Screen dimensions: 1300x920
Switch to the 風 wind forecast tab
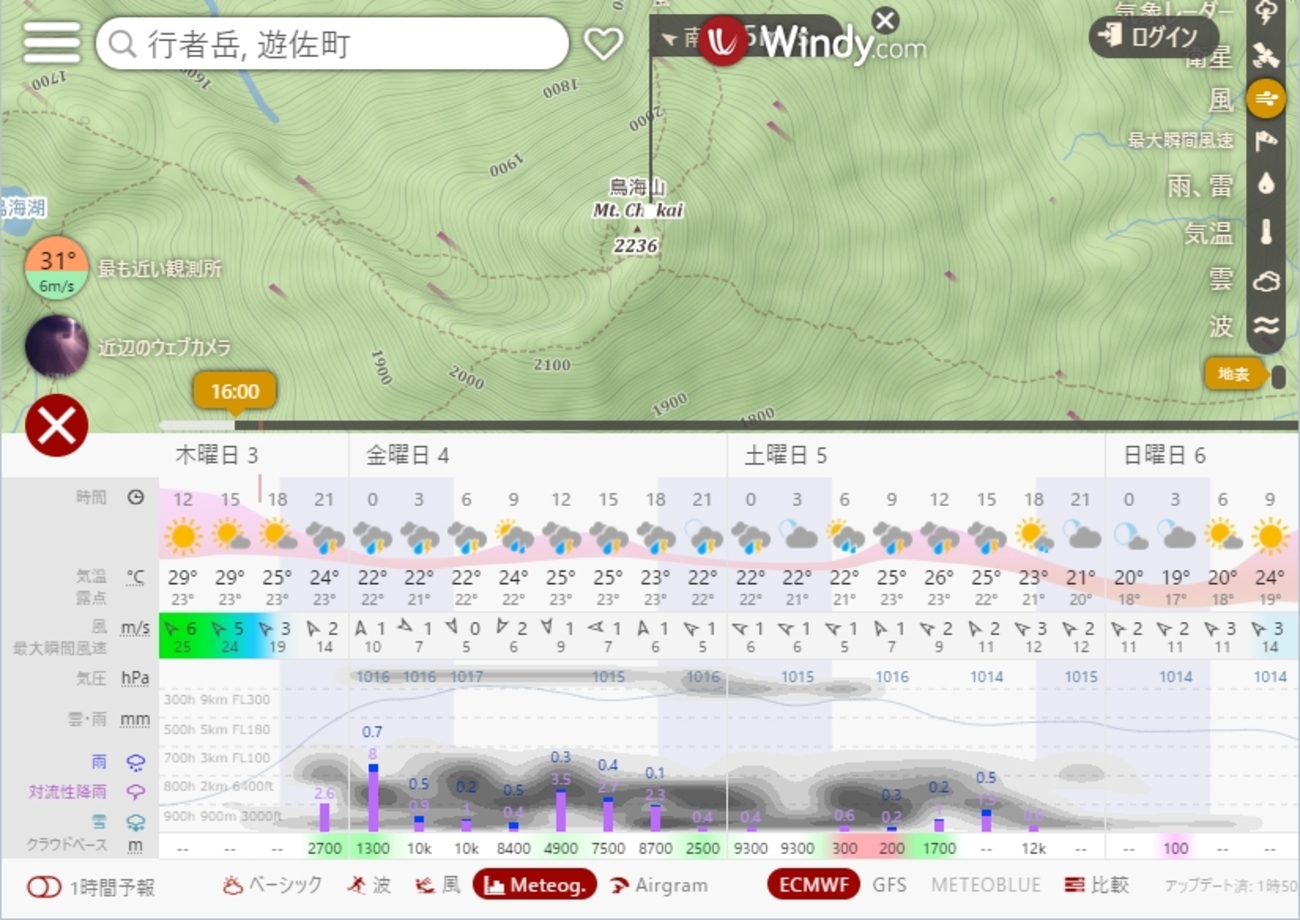click(438, 885)
